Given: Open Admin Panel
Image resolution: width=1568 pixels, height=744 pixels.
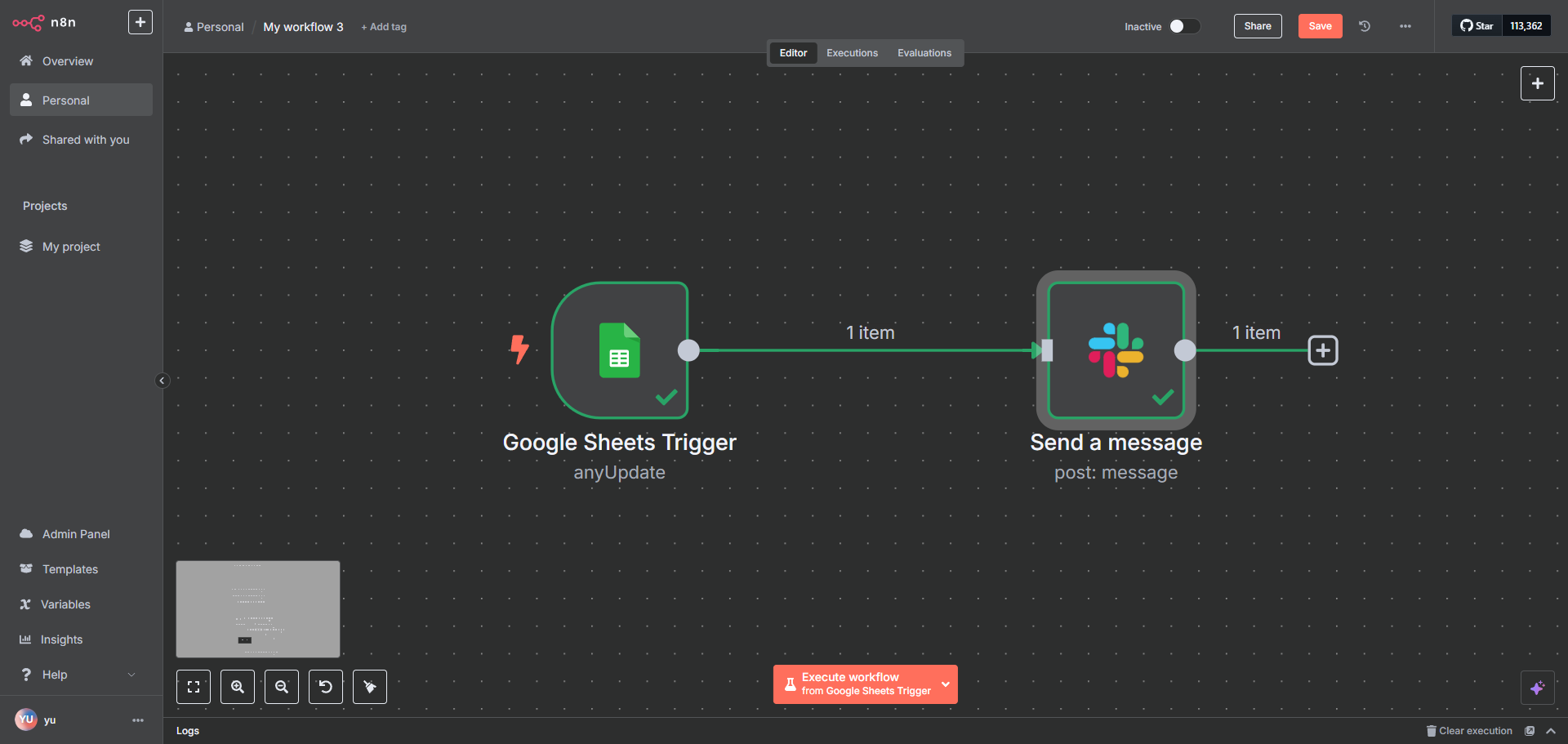Looking at the screenshot, I should pyautogui.click(x=81, y=534).
